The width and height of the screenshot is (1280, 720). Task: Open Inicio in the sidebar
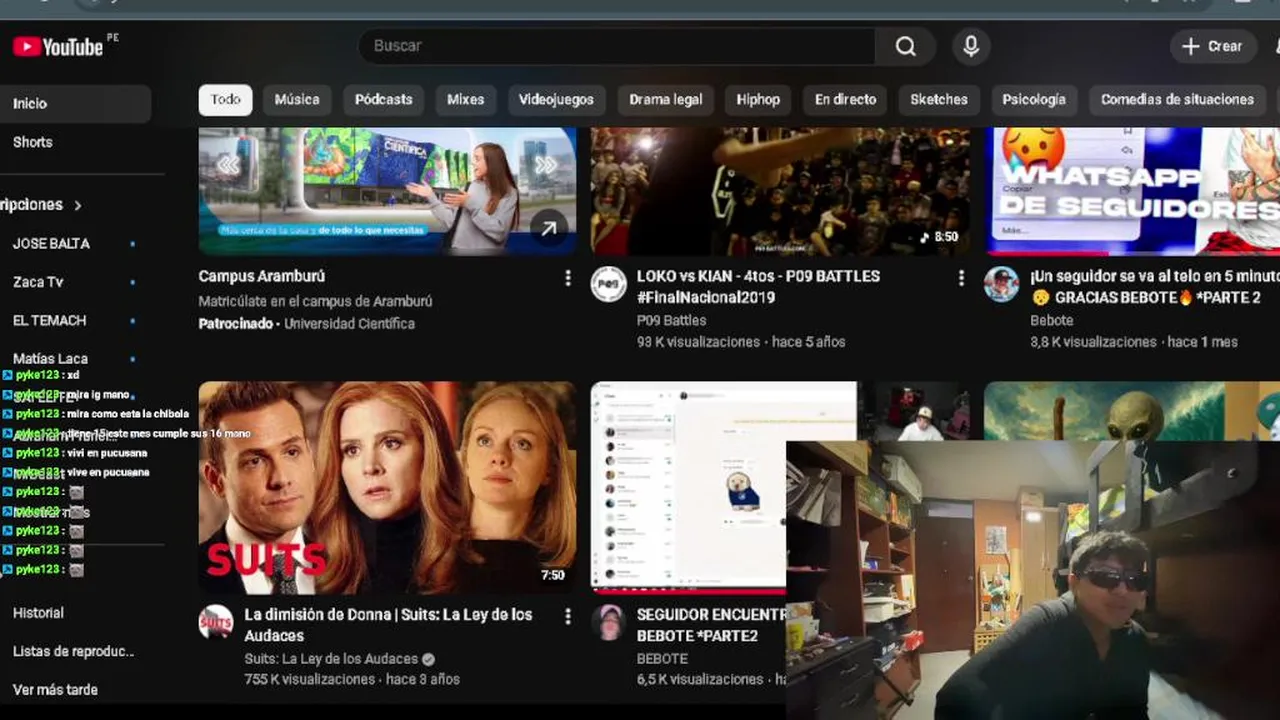click(x=75, y=103)
